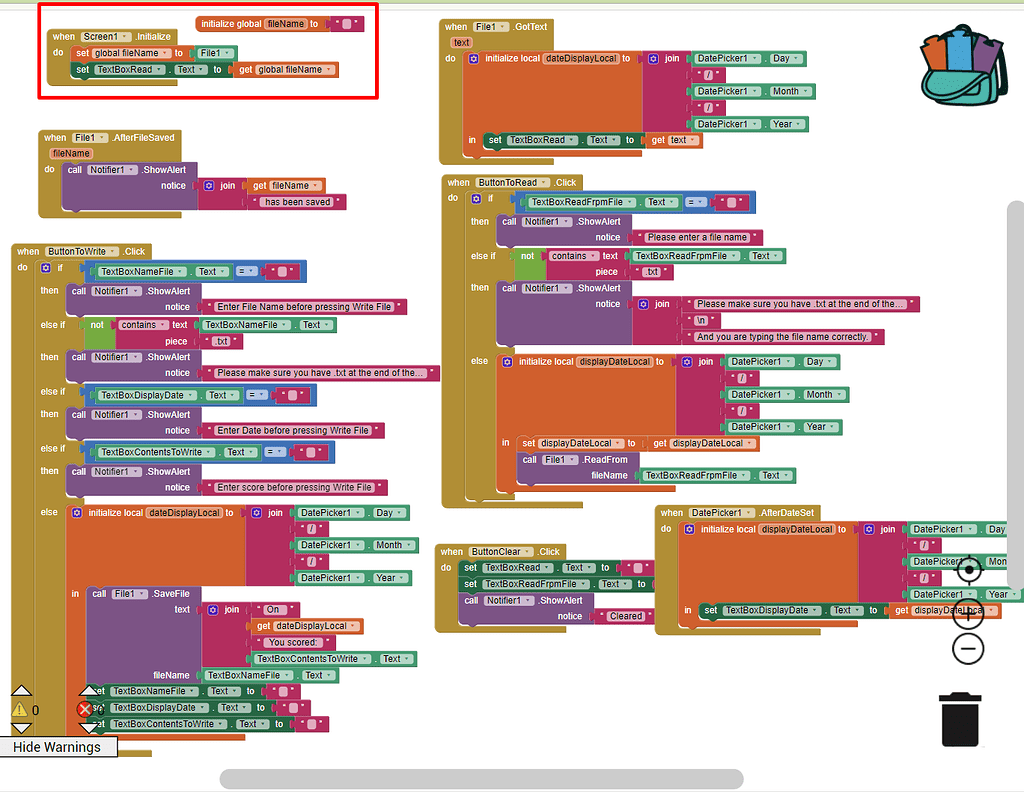Collapse blocks using the up arrow near warnings

[x=21, y=688]
